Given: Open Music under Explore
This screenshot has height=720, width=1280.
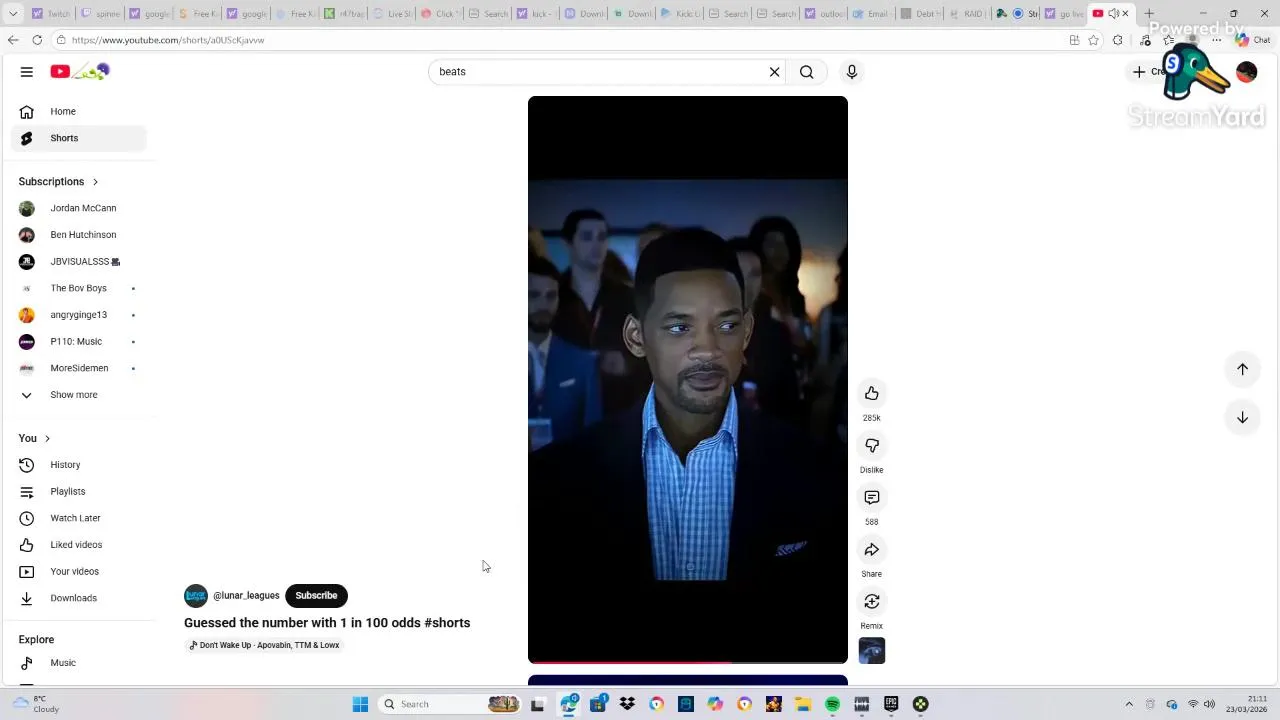Looking at the screenshot, I should click(79, 663).
